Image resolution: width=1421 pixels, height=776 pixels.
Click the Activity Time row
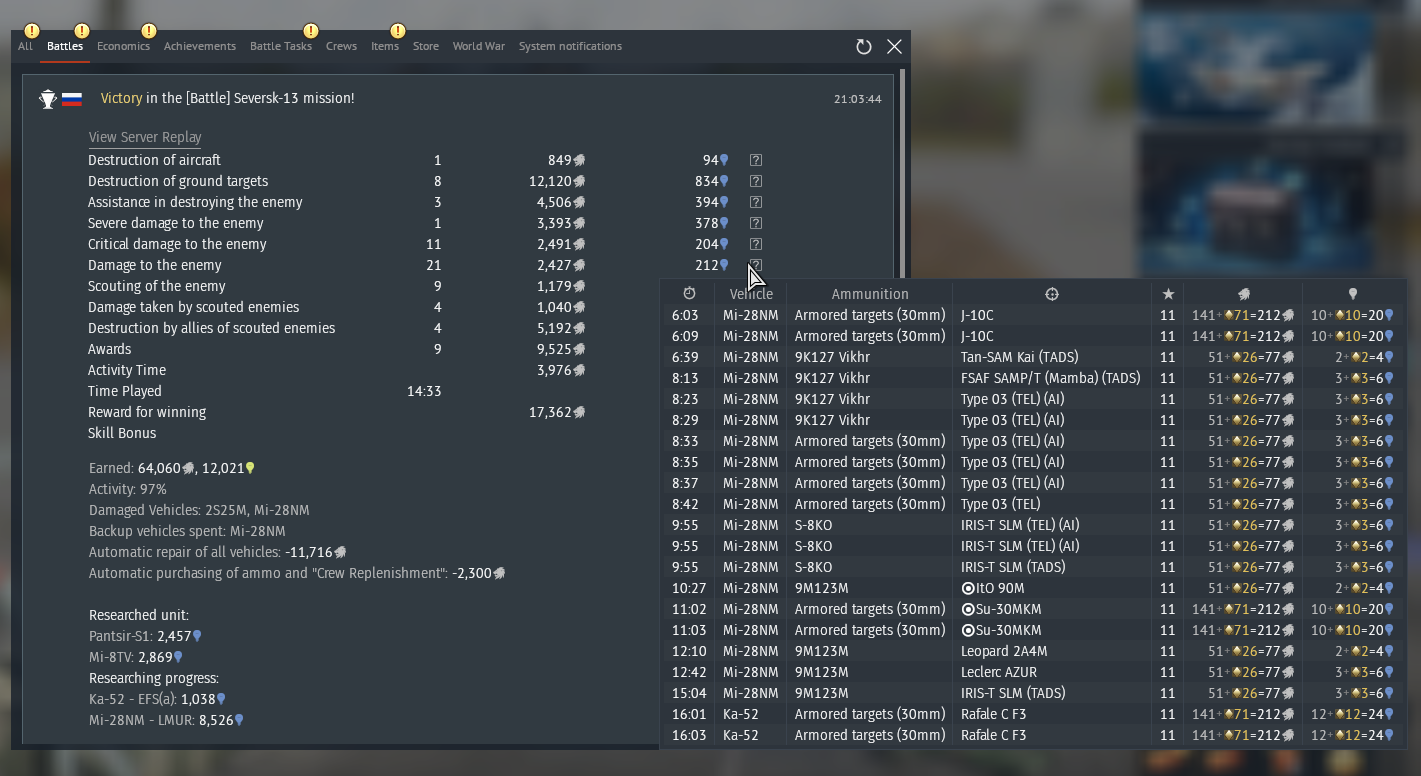click(336, 370)
